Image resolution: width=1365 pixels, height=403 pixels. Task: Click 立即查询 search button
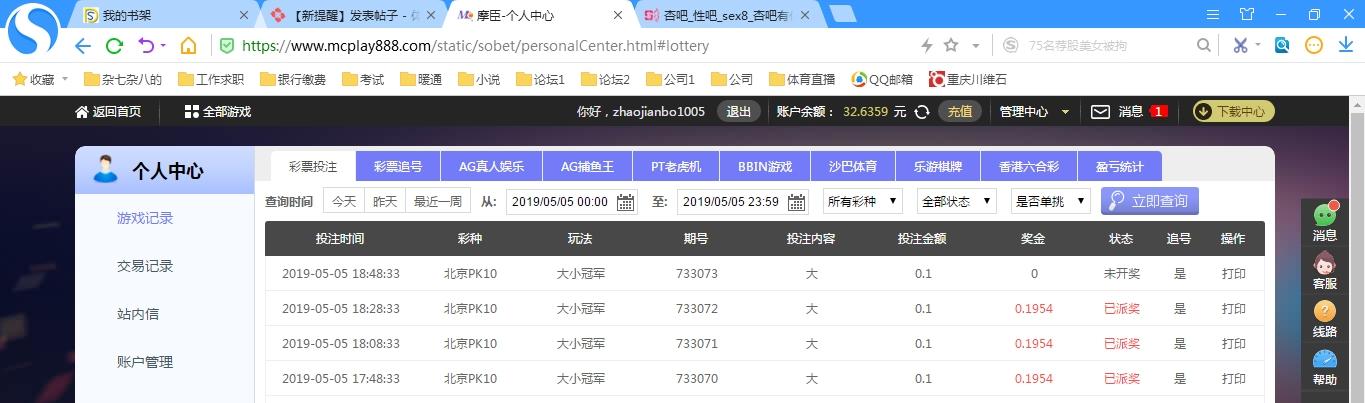(1149, 201)
